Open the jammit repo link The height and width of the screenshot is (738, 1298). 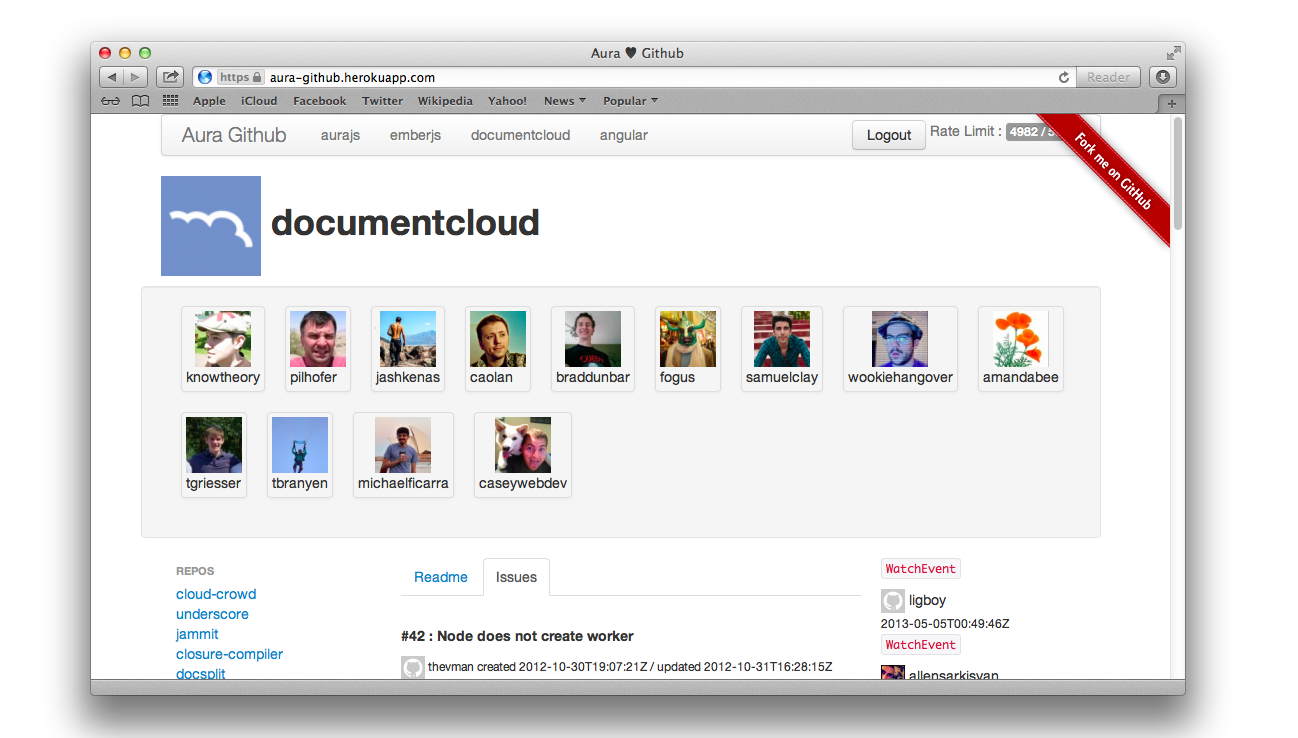[x=197, y=634]
